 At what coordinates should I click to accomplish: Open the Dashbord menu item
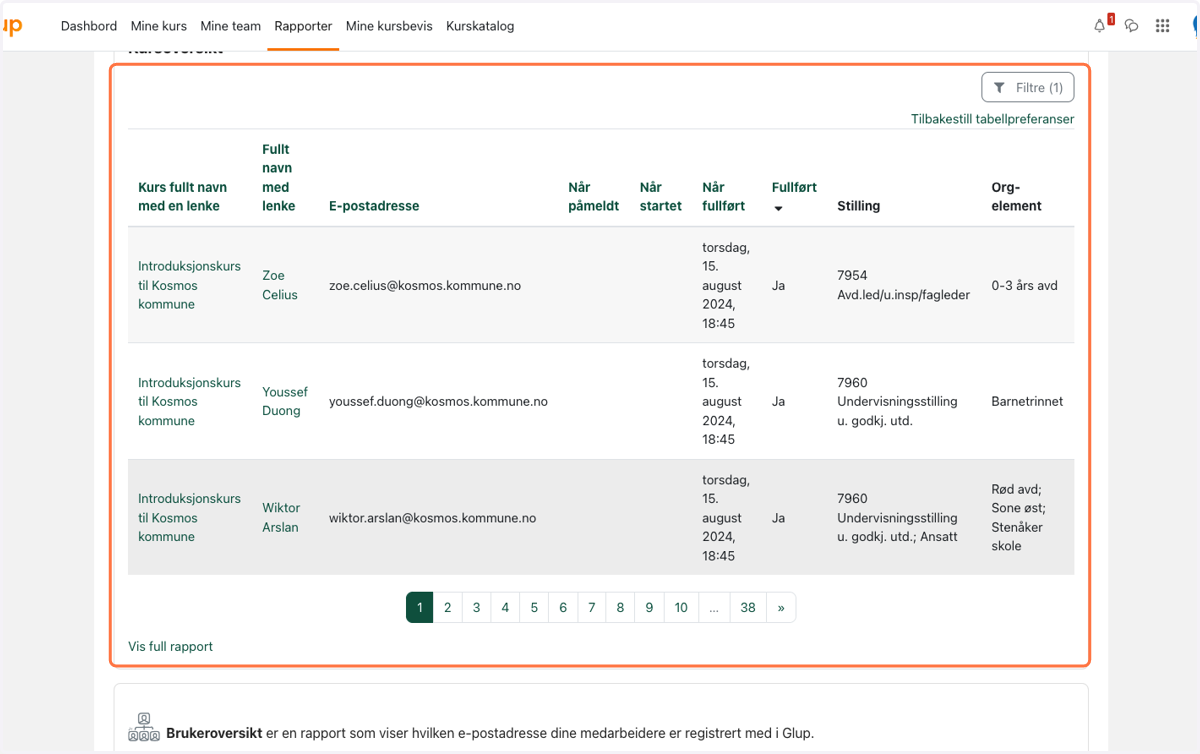pos(89,26)
